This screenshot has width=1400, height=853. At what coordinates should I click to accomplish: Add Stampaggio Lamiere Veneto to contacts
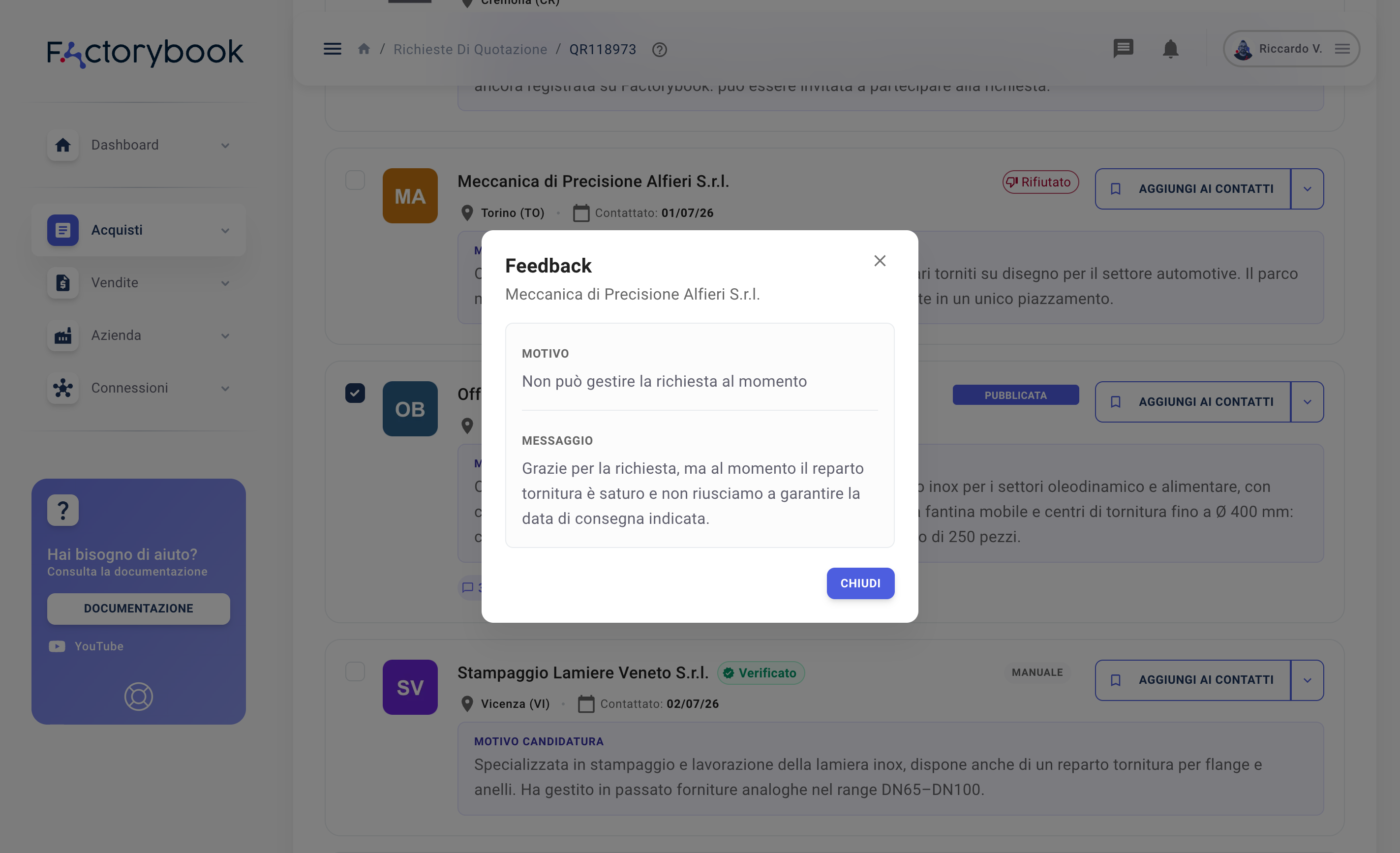click(1192, 680)
